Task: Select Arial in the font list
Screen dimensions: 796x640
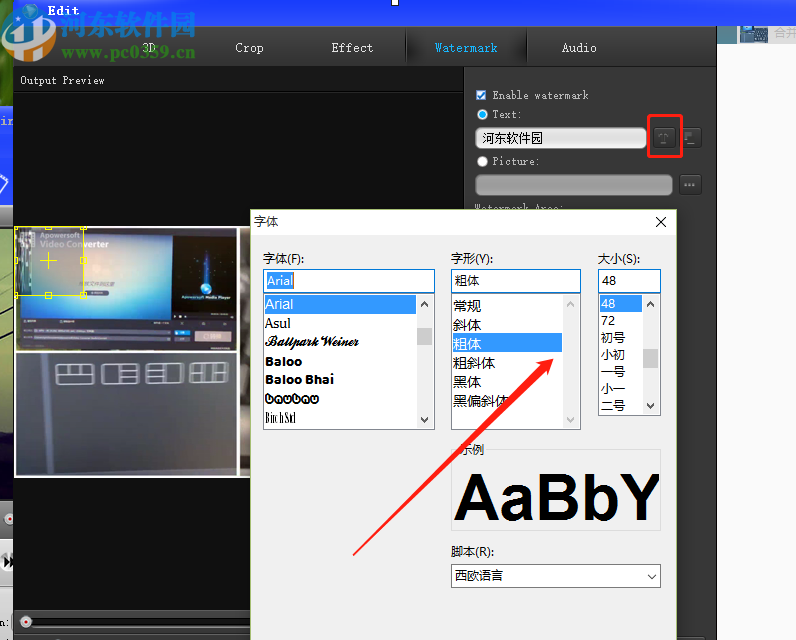Action: pos(340,304)
